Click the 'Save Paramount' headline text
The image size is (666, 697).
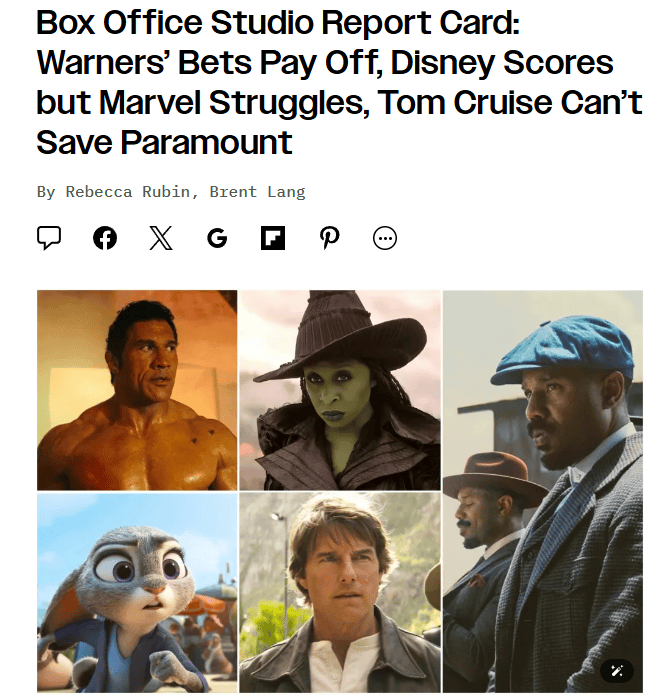pyautogui.click(x=164, y=142)
